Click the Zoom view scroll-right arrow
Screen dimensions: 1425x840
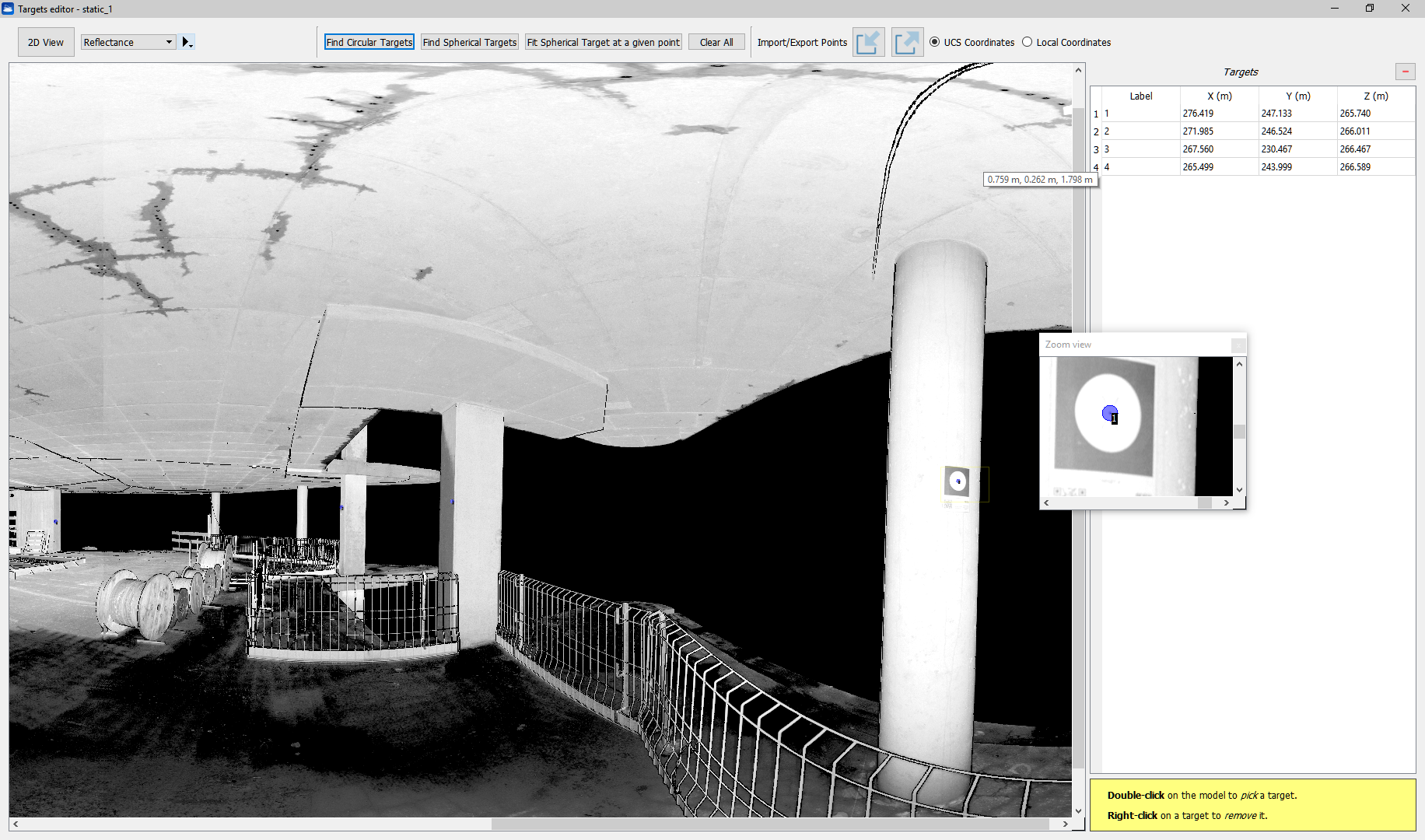[x=1226, y=503]
